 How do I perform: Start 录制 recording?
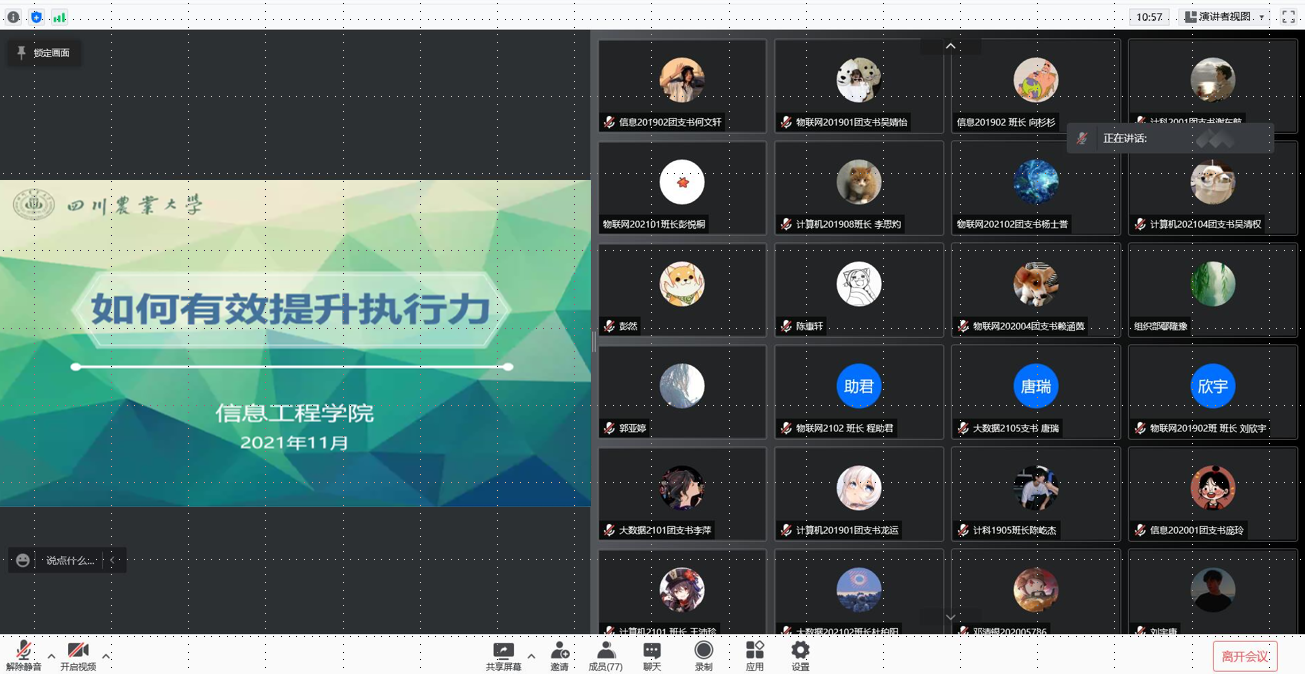[x=703, y=656]
